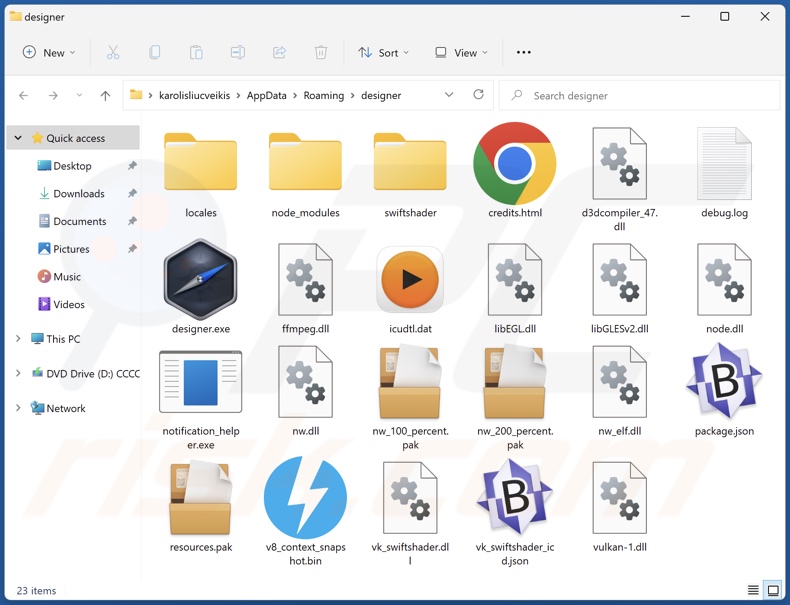Collapse the Quick access tree
Viewport: 790px width, 605px height.
click(18, 138)
